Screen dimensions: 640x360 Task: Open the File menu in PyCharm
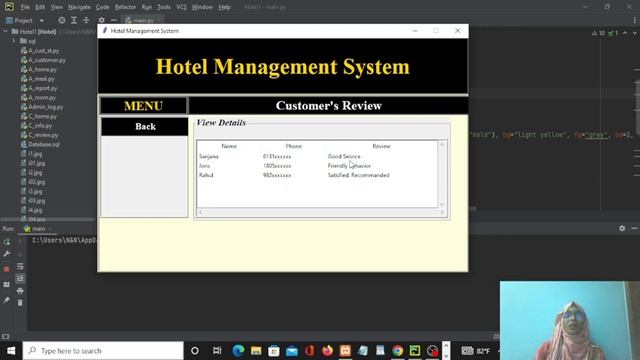tap(25, 7)
